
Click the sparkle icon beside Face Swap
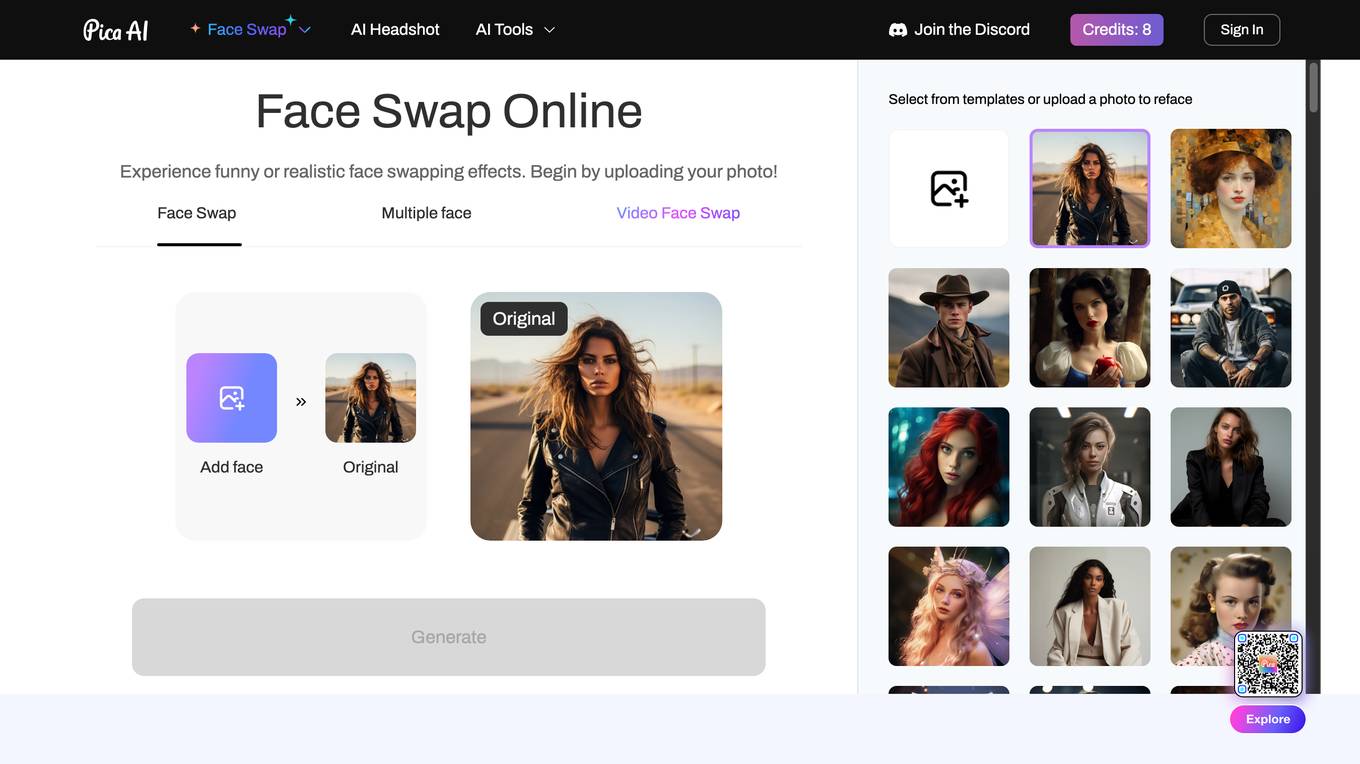pos(195,29)
